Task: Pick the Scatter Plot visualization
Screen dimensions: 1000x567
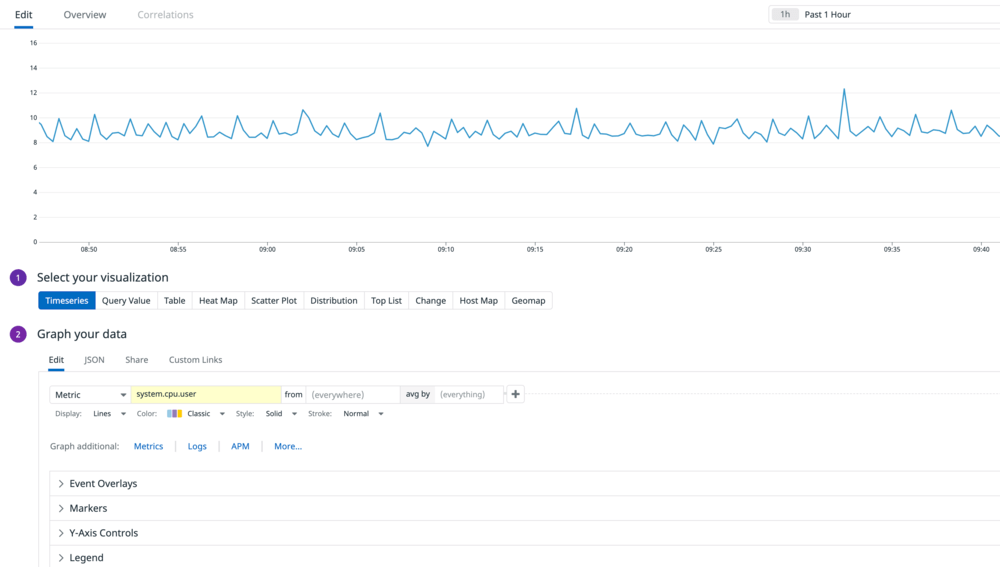Action: (x=274, y=300)
